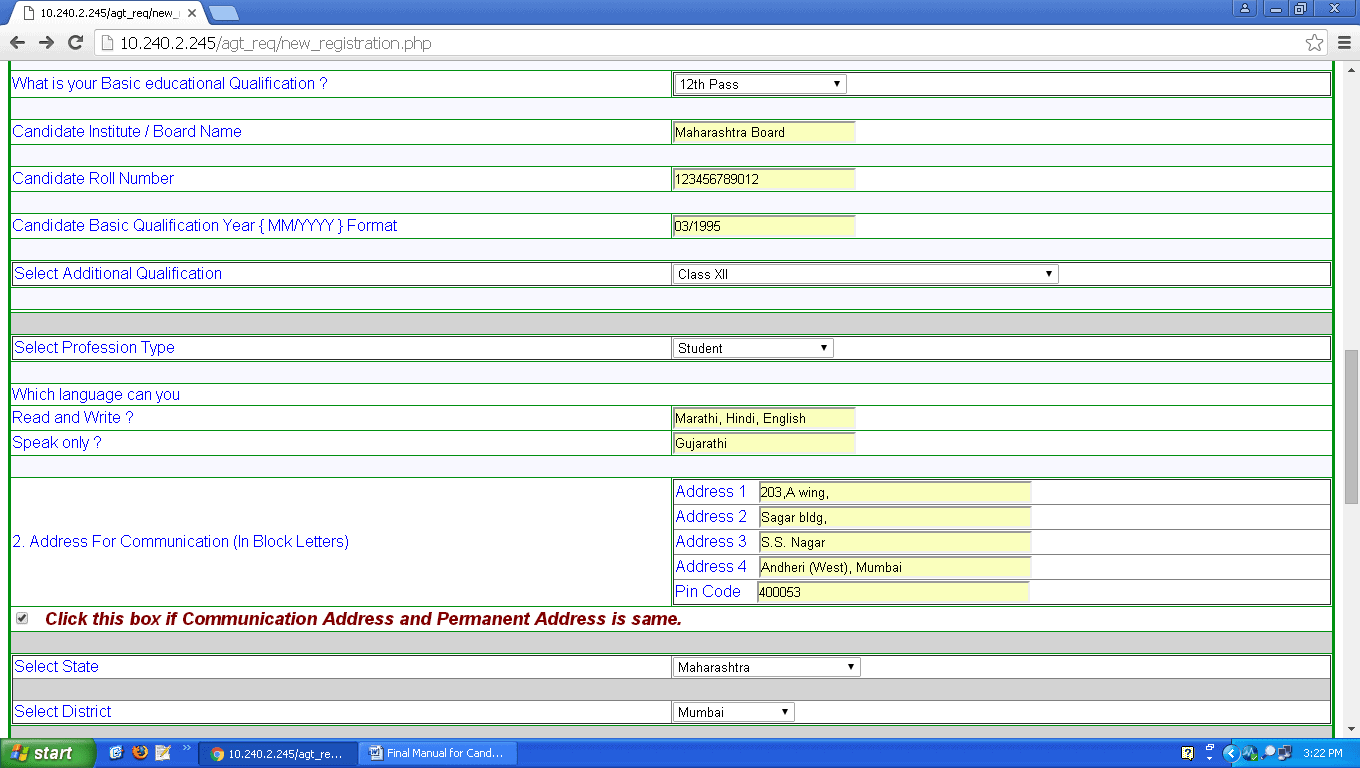The image size is (1360, 768).
Task: Click the Read and Write language field
Action: click(x=764, y=418)
